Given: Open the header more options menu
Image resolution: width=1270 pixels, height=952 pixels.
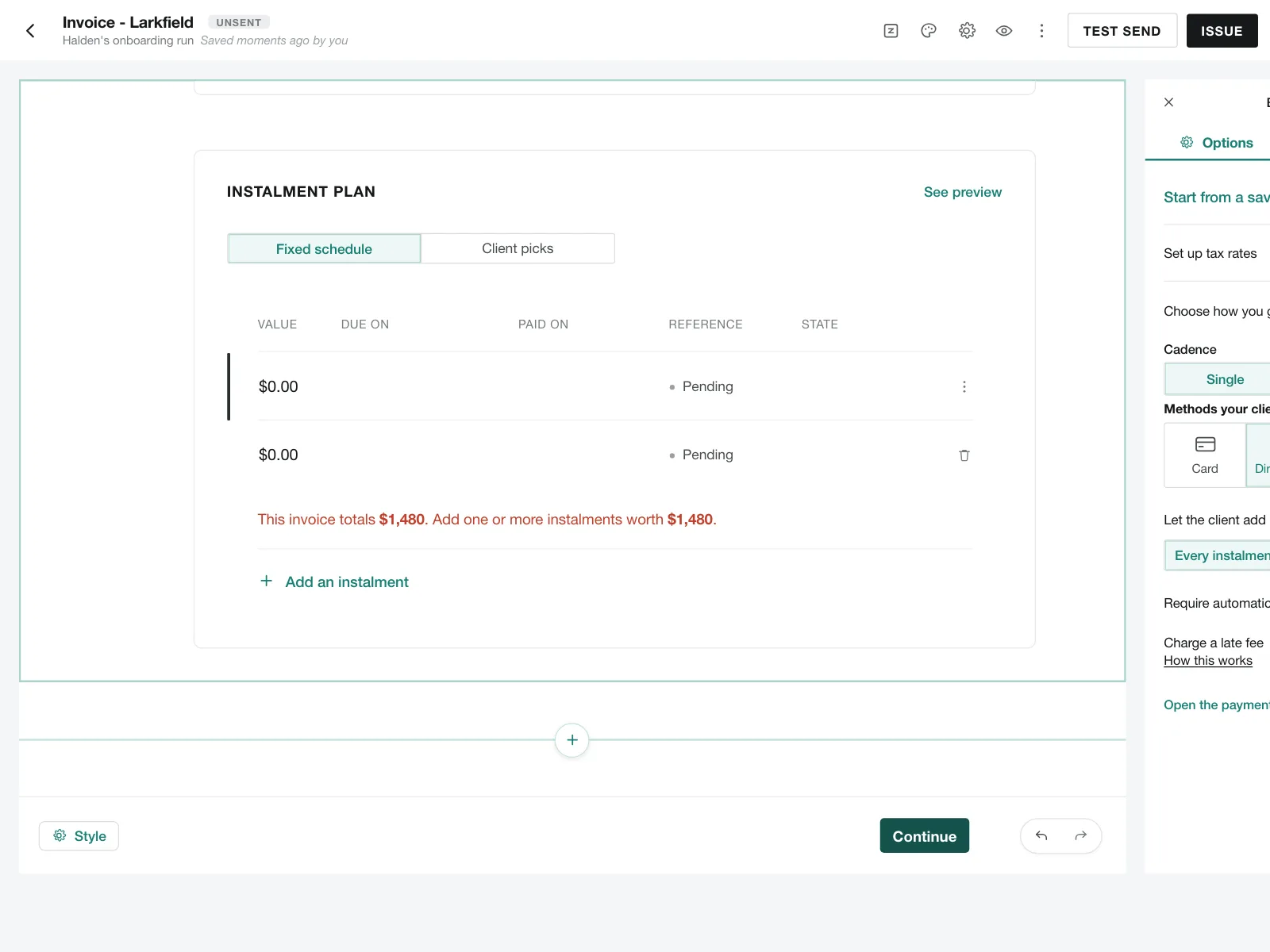Looking at the screenshot, I should point(1041,31).
